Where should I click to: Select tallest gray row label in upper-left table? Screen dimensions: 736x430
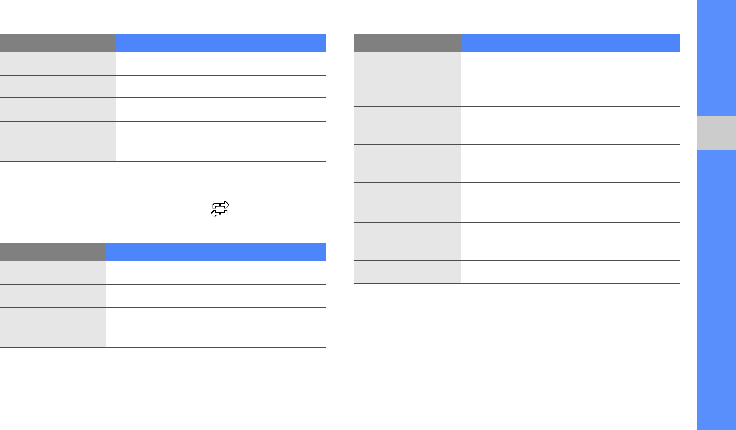click(x=58, y=141)
